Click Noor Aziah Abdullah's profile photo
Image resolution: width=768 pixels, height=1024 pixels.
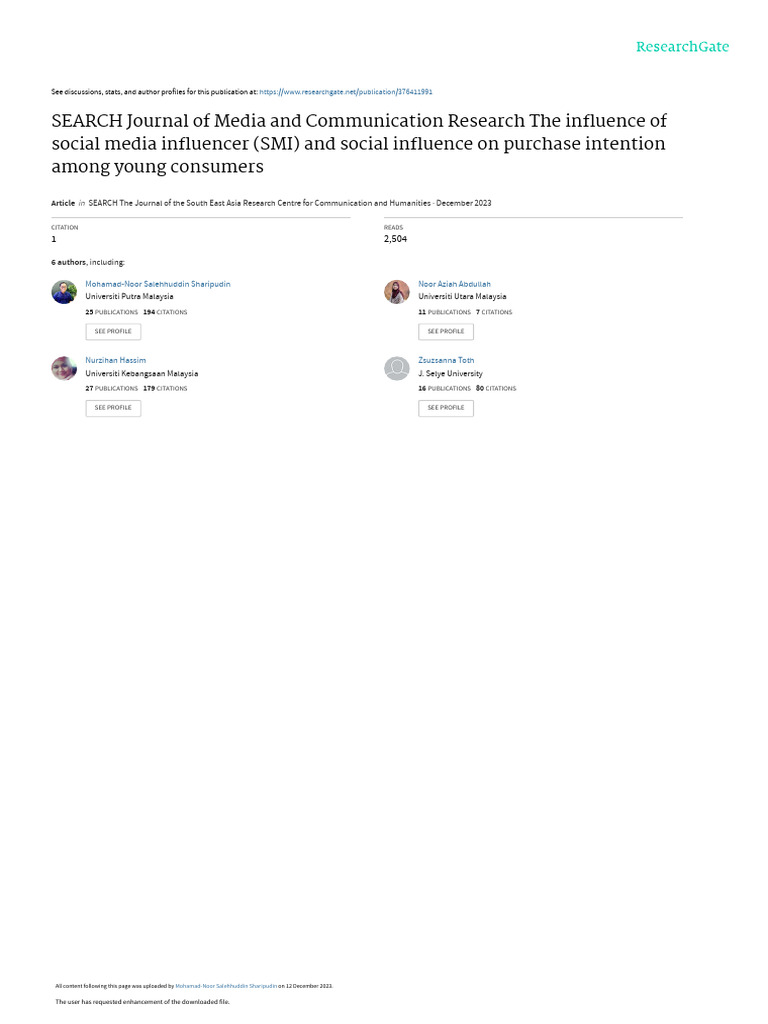(397, 292)
